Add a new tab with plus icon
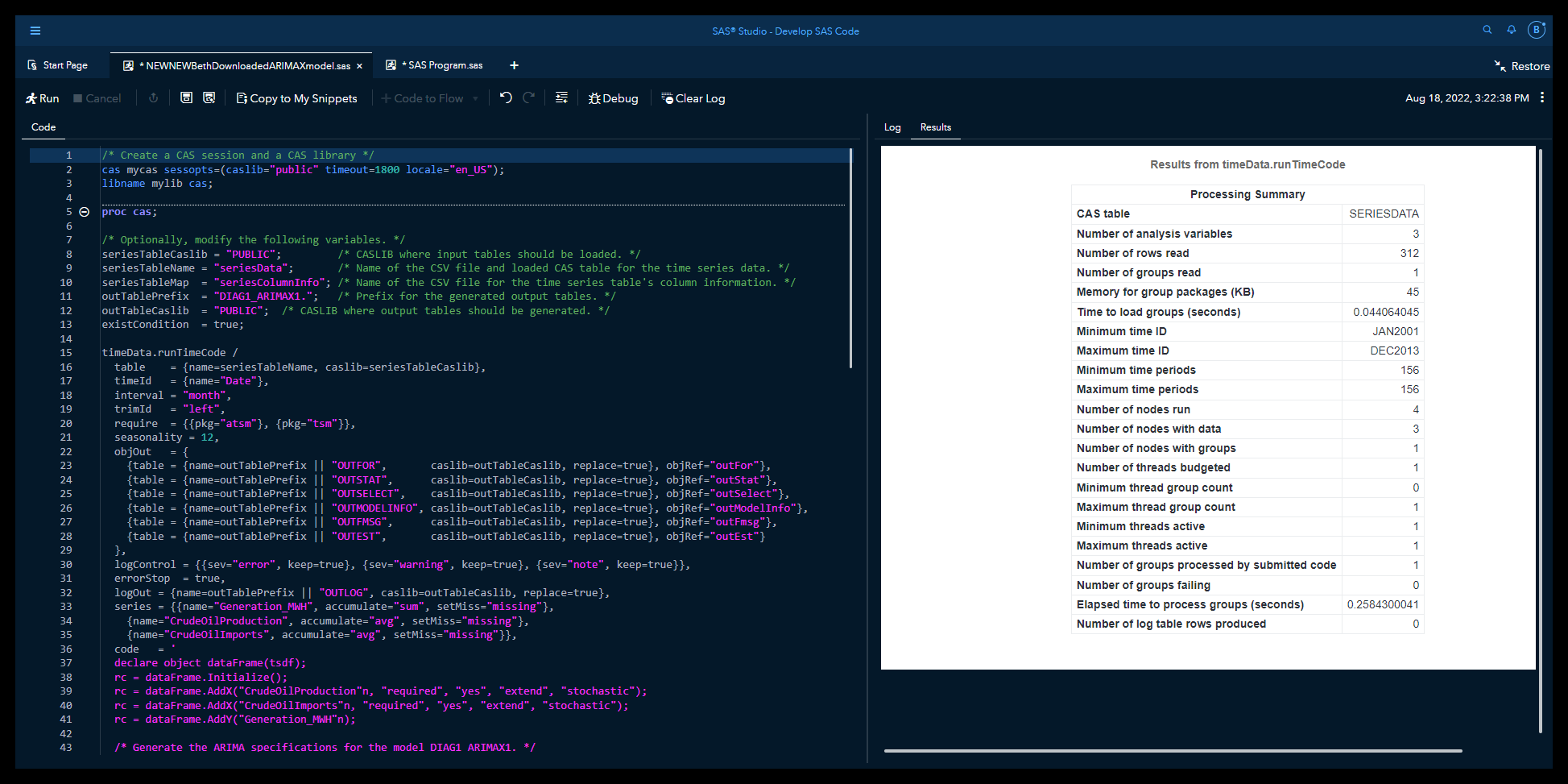Image resolution: width=1568 pixels, height=784 pixels. (x=514, y=65)
